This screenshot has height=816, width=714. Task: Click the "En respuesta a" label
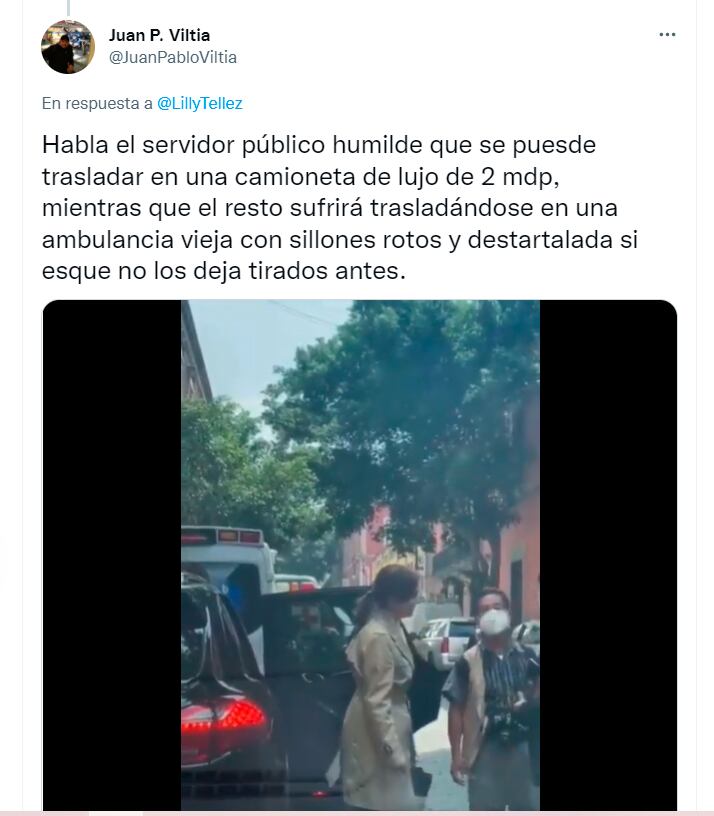pos(97,104)
